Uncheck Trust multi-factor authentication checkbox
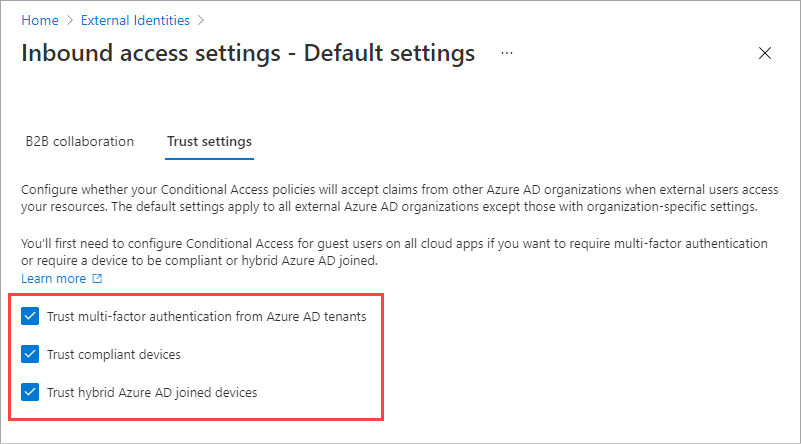Viewport: 801px width, 444px height. coord(30,317)
